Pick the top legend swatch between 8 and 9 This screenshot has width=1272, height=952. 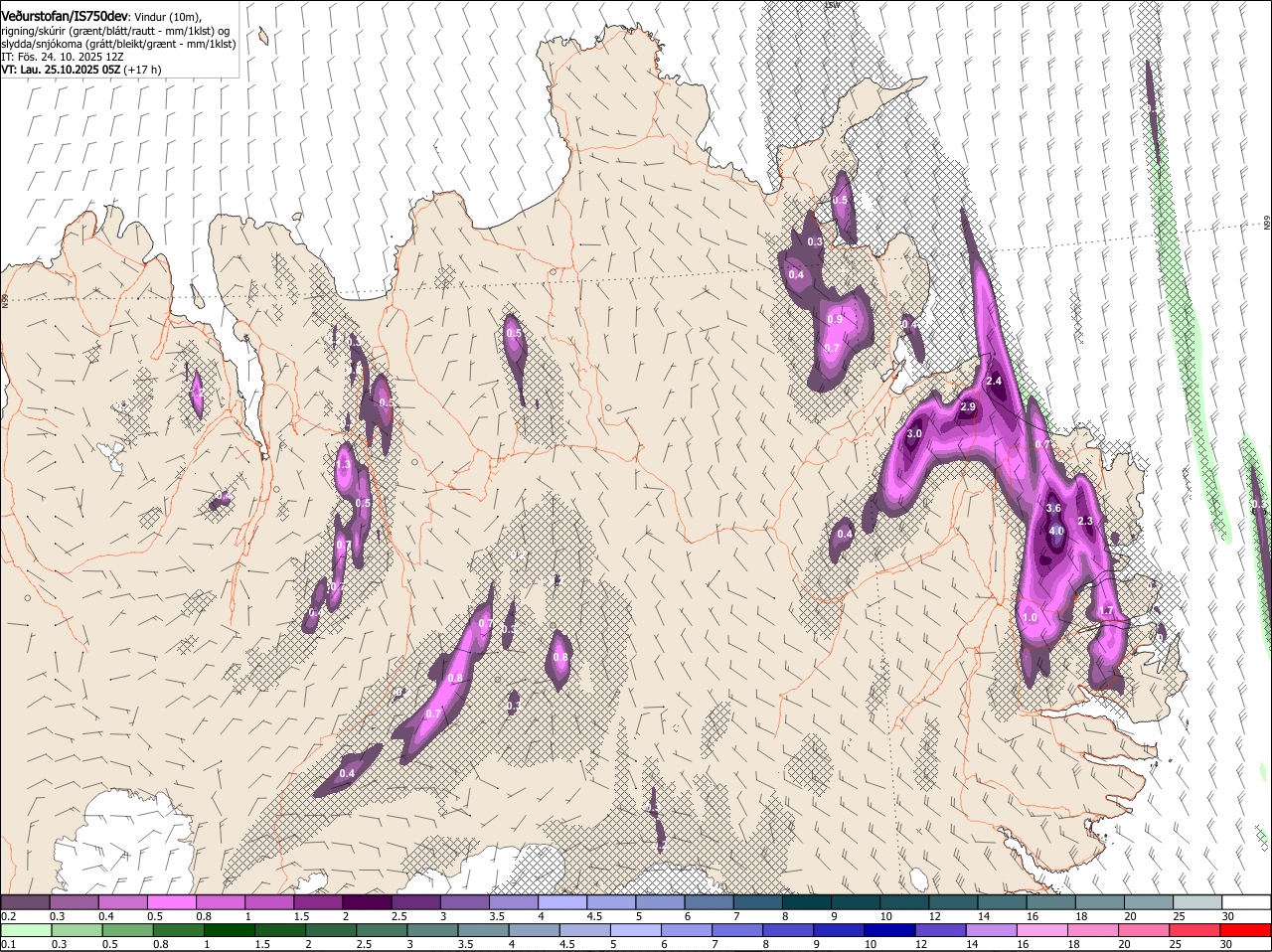click(x=807, y=902)
